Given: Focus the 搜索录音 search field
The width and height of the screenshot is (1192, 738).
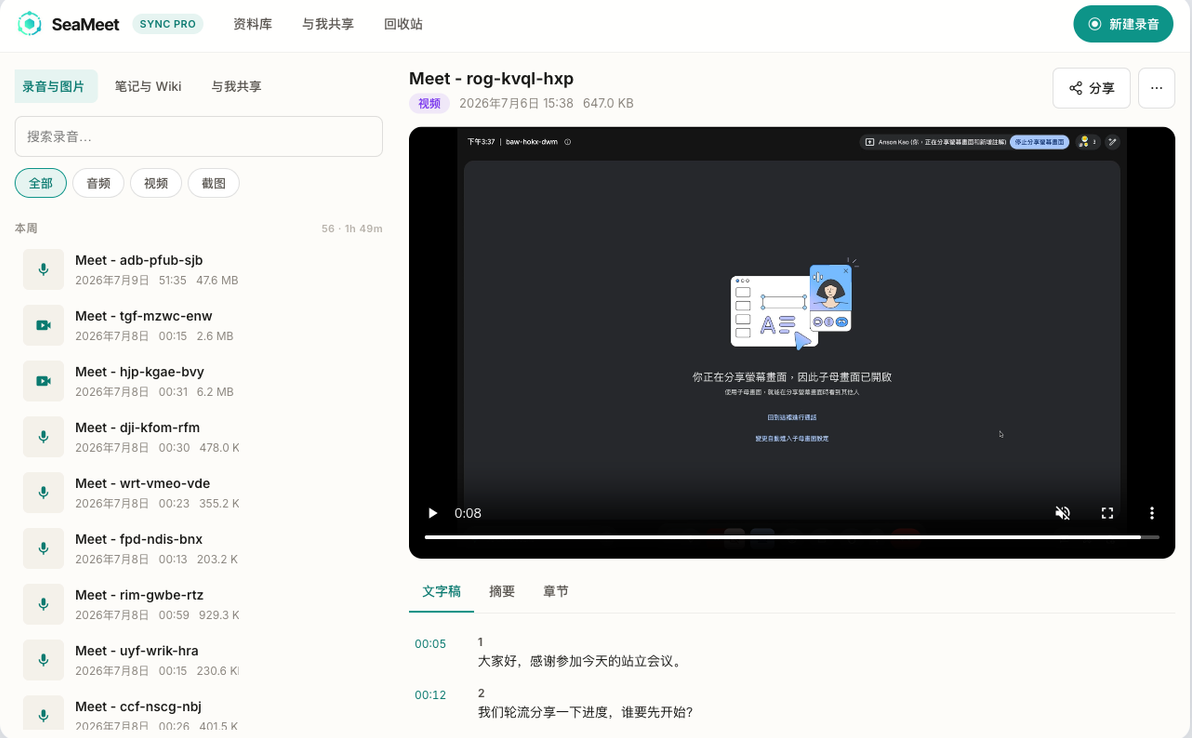Looking at the screenshot, I should pos(198,137).
